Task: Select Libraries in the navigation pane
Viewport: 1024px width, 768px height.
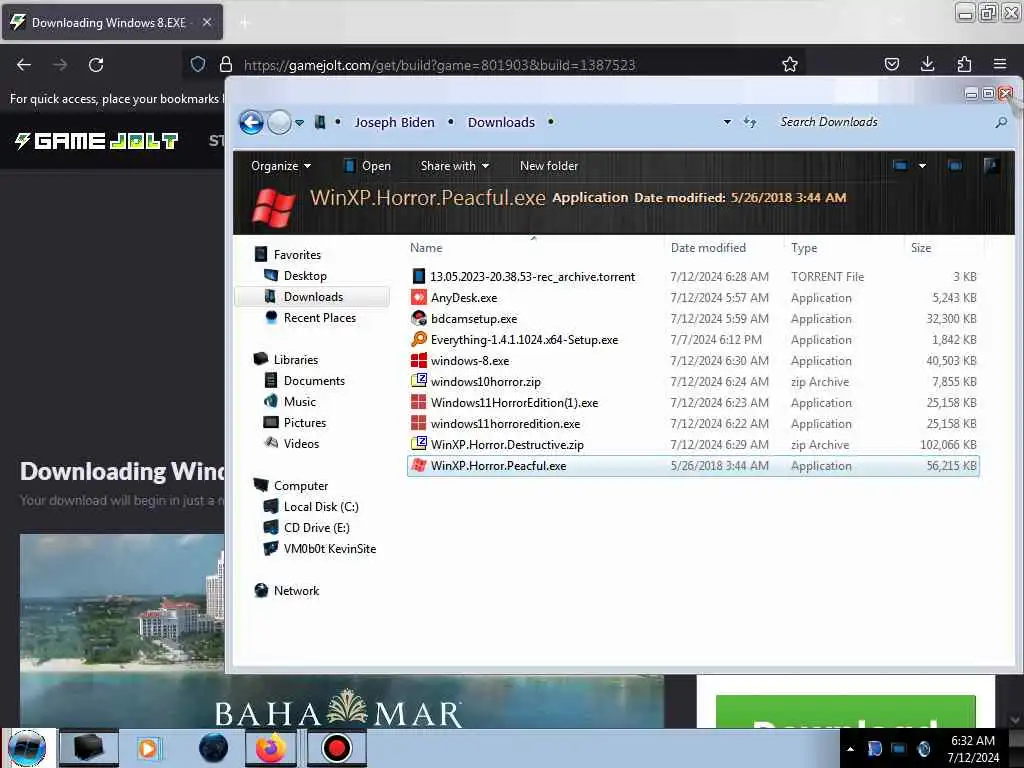Action: tap(296, 360)
